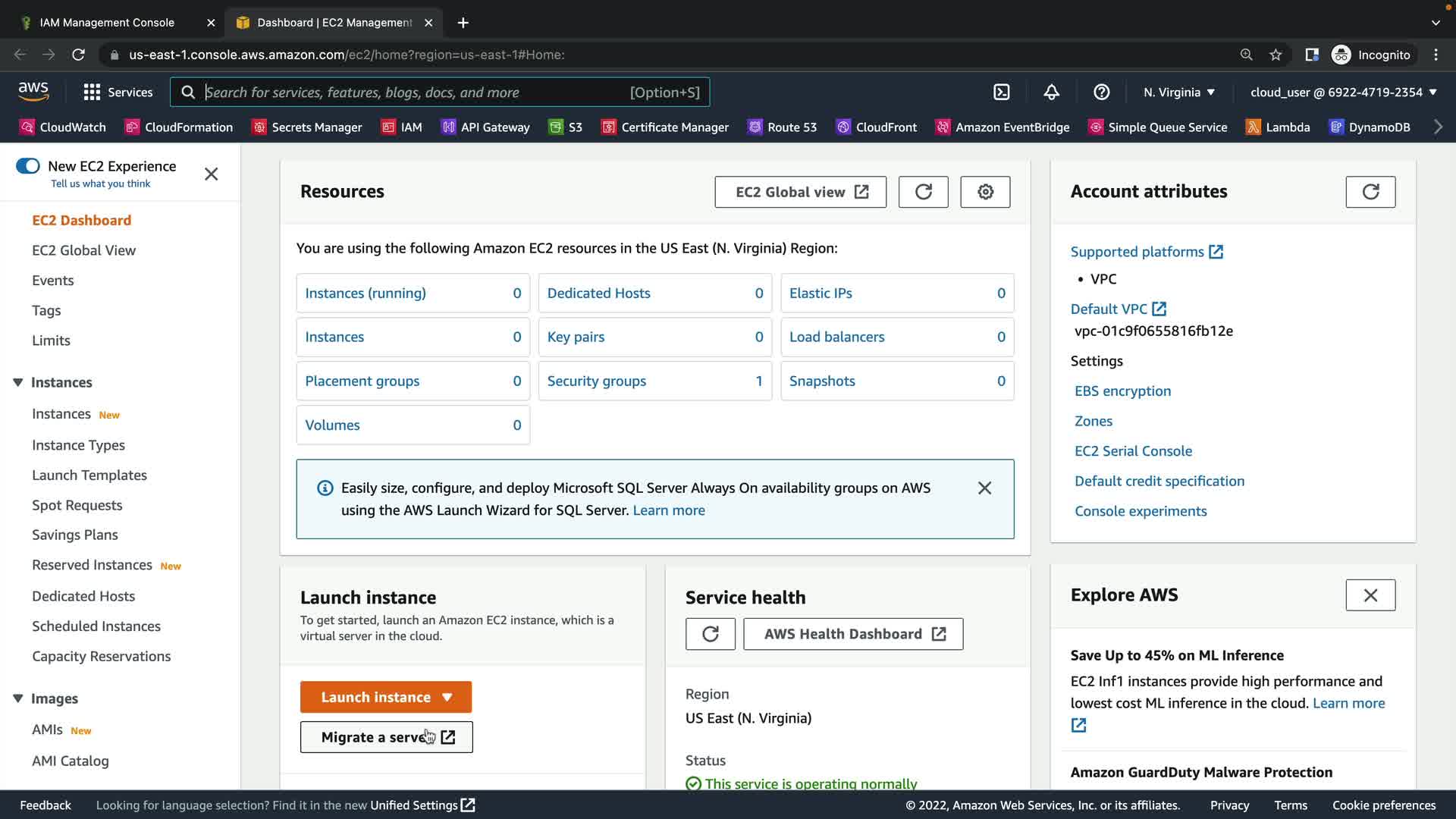1456x819 pixels.
Task: Collapse the Images sidebar section
Action: 18,698
